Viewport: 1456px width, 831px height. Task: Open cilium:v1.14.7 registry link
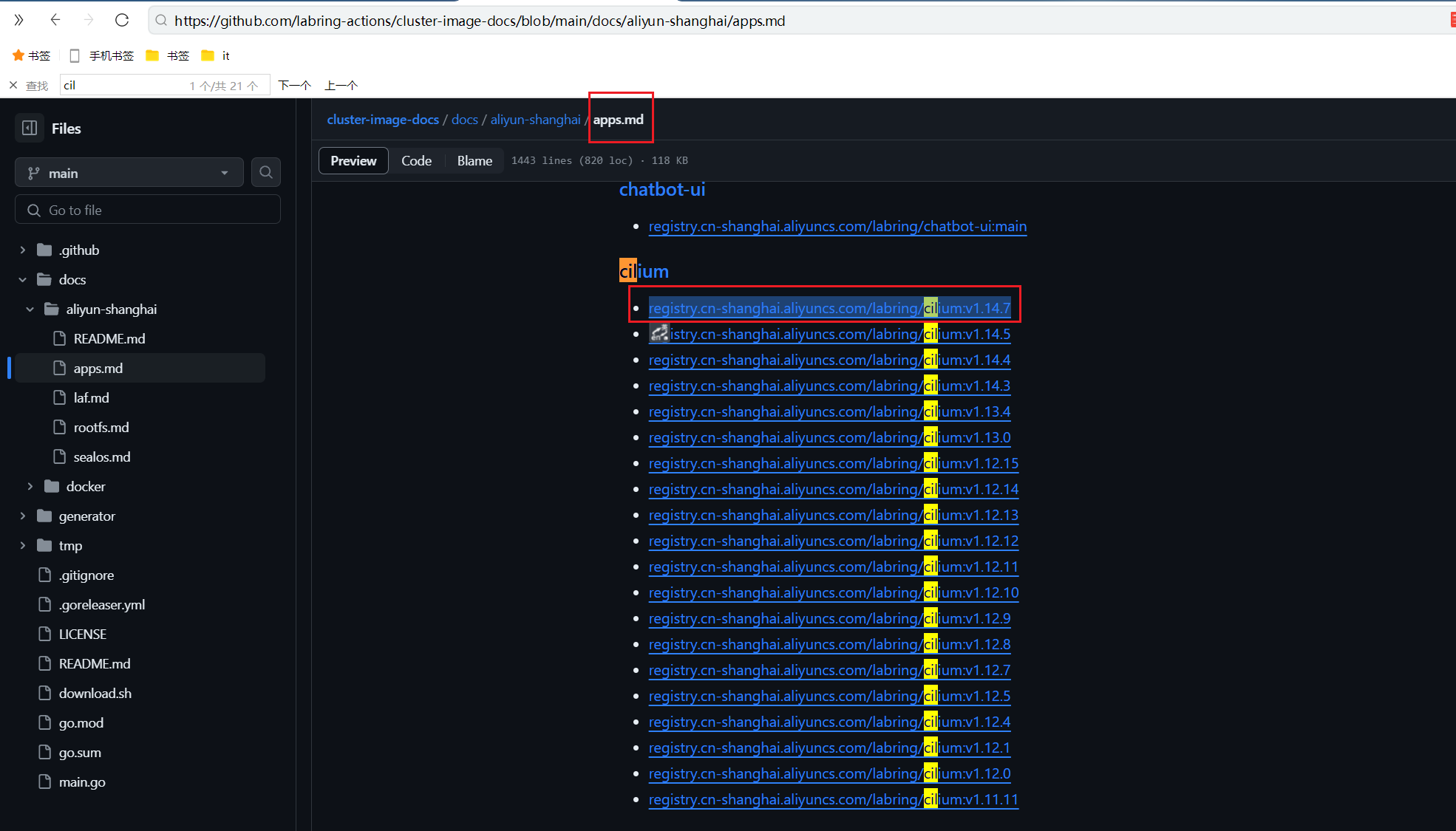(x=829, y=308)
